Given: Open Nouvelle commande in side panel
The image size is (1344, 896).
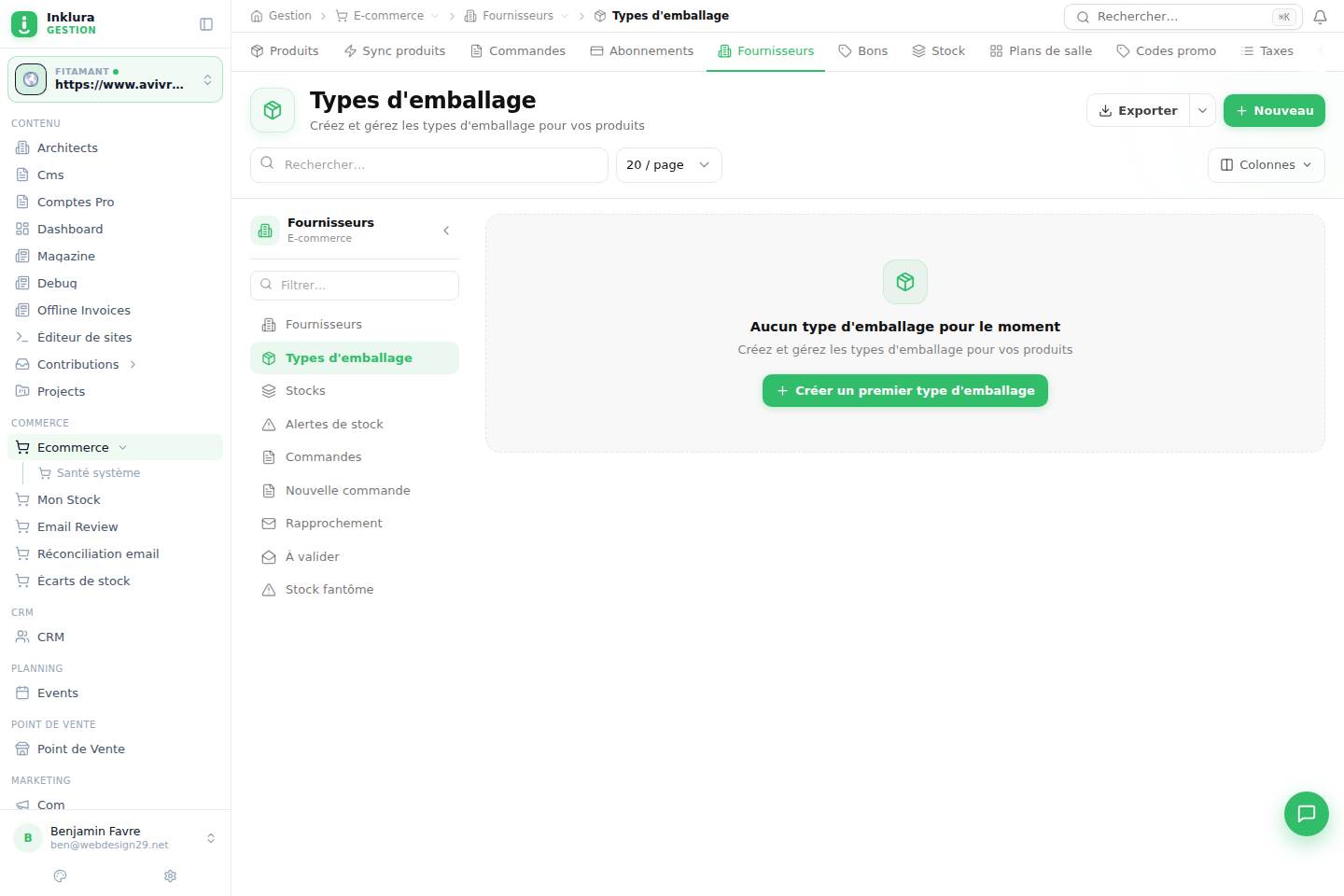Looking at the screenshot, I should pyautogui.click(x=355, y=491).
